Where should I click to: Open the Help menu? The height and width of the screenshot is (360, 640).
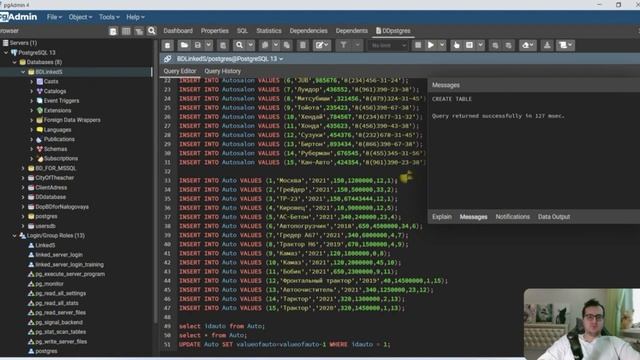point(135,17)
